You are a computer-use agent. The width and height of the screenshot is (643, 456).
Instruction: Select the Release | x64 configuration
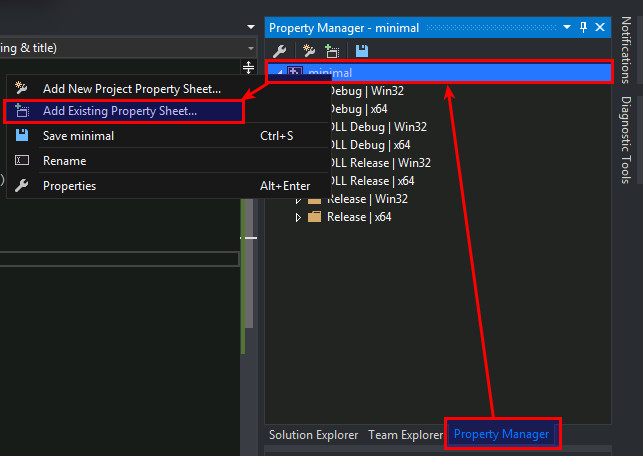(x=359, y=217)
